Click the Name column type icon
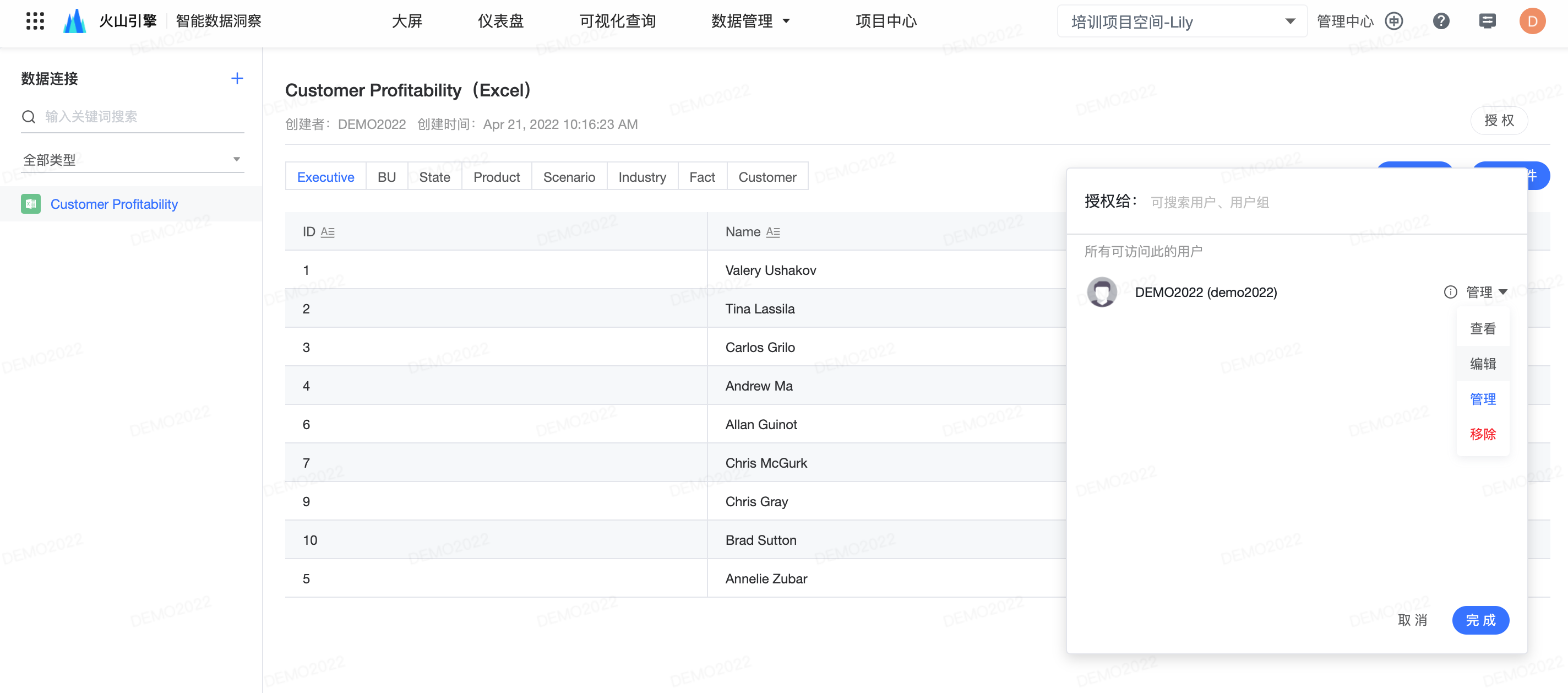Viewport: 1568px width, 693px height. 772,232
